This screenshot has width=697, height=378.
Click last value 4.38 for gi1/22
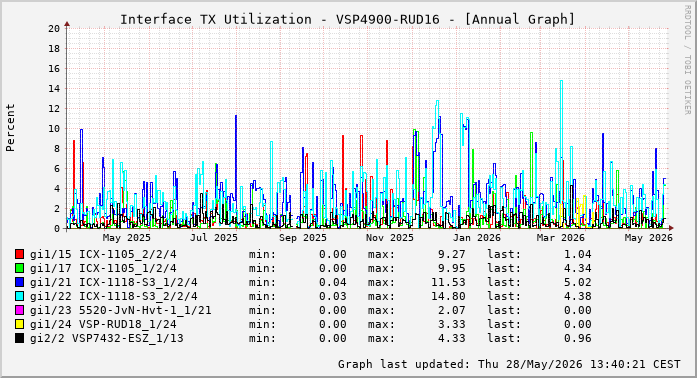578,296
